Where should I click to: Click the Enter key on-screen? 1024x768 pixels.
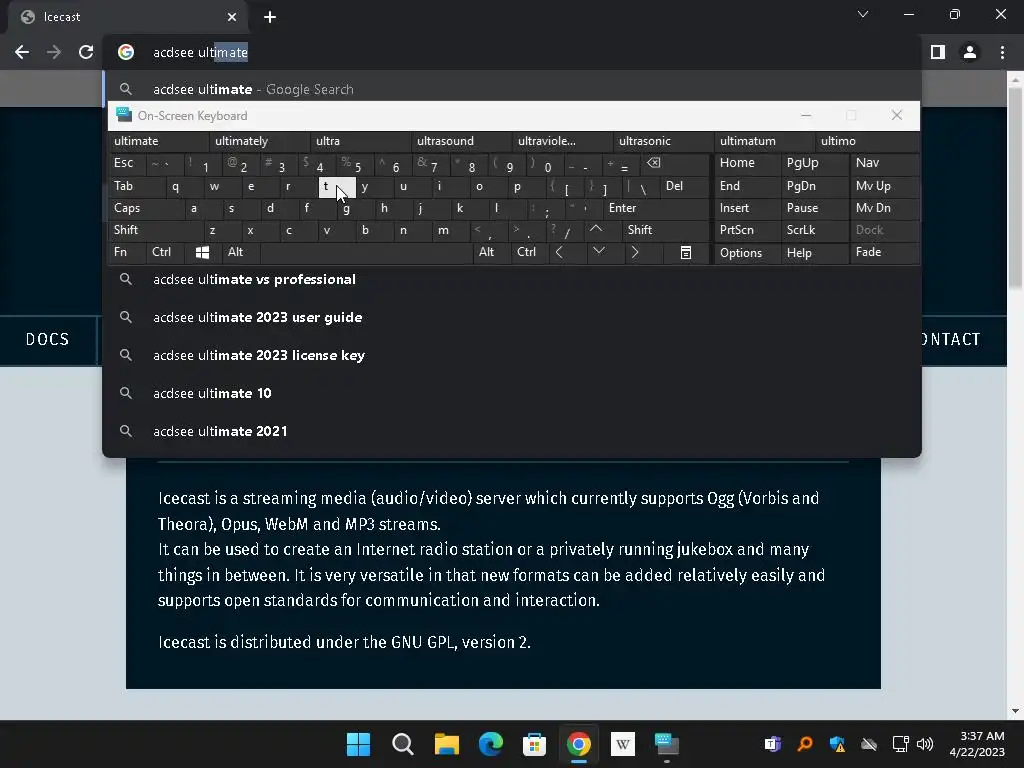(x=656, y=208)
